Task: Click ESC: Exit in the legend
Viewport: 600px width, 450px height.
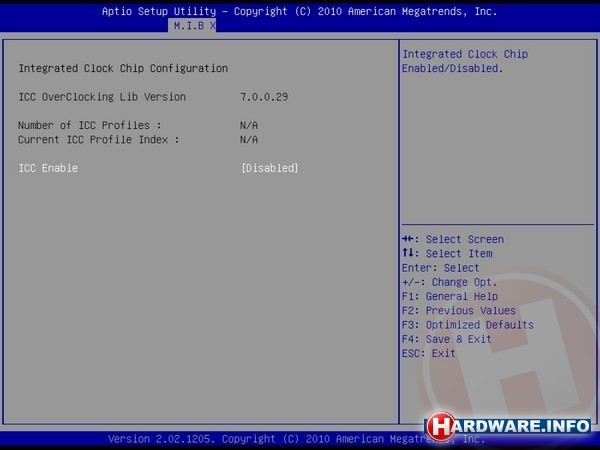Action: (x=428, y=353)
